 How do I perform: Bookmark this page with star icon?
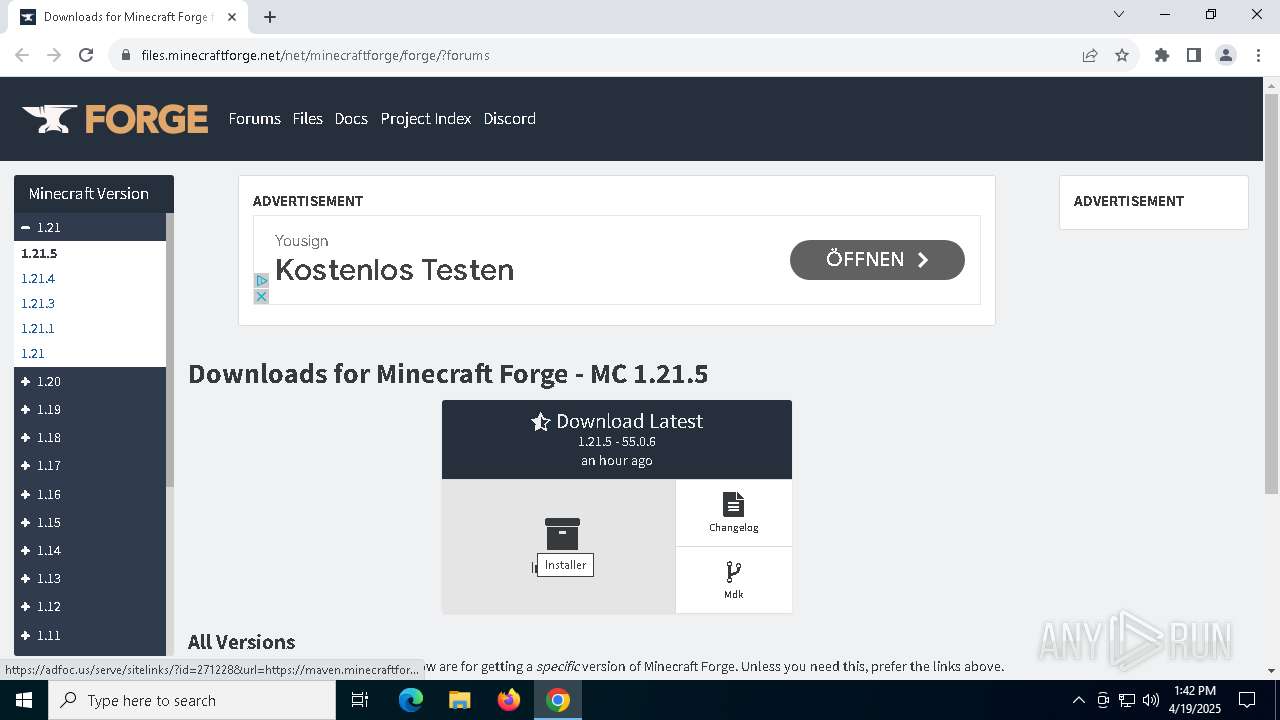(1122, 55)
